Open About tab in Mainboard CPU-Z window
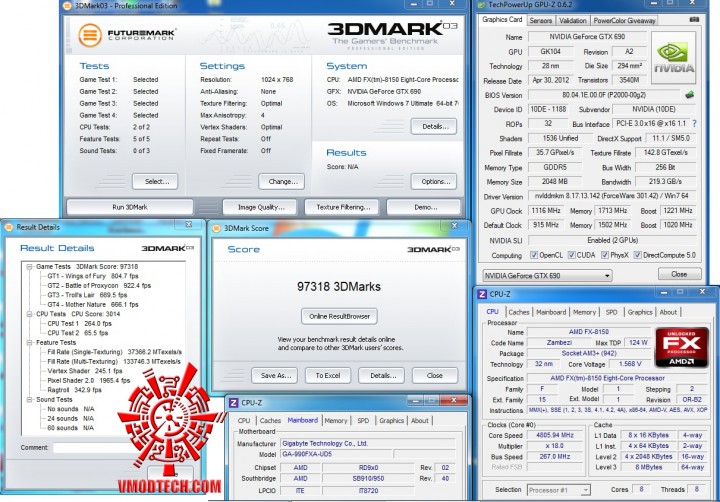The image size is (720, 502). coord(420,421)
